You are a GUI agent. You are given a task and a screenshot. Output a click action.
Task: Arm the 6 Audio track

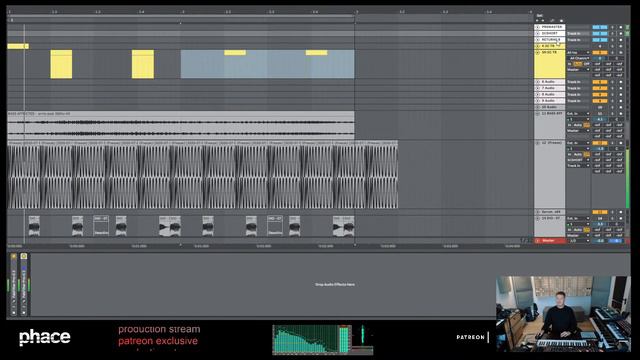tap(621, 82)
